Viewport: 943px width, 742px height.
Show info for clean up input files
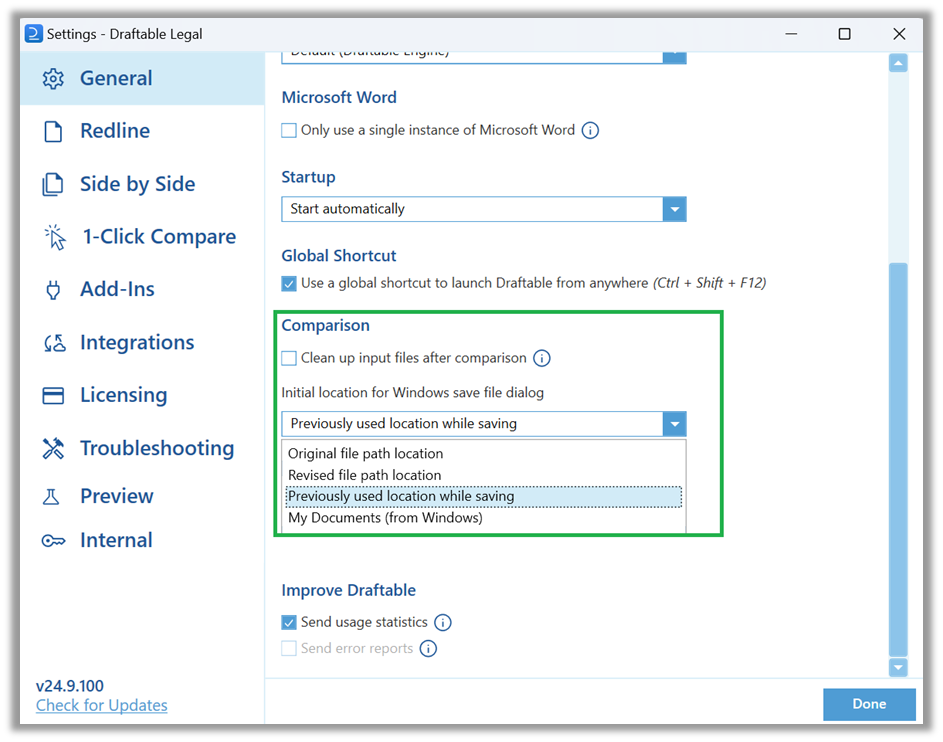(x=542, y=358)
